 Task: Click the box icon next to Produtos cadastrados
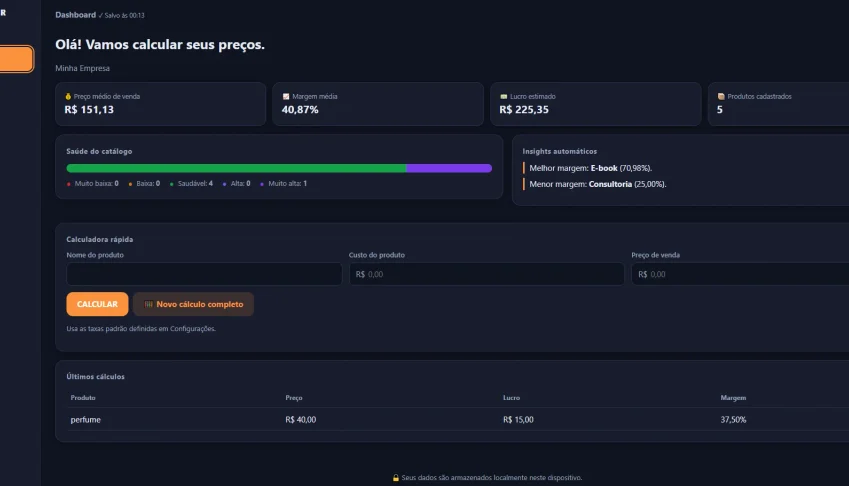[x=721, y=96]
